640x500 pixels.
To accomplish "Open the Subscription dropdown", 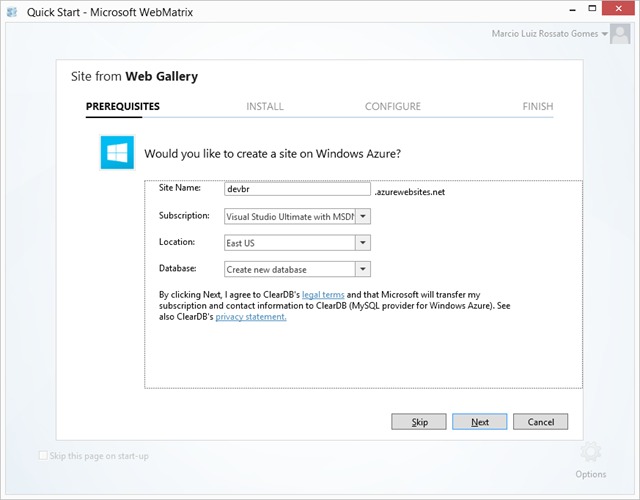I will (297, 216).
